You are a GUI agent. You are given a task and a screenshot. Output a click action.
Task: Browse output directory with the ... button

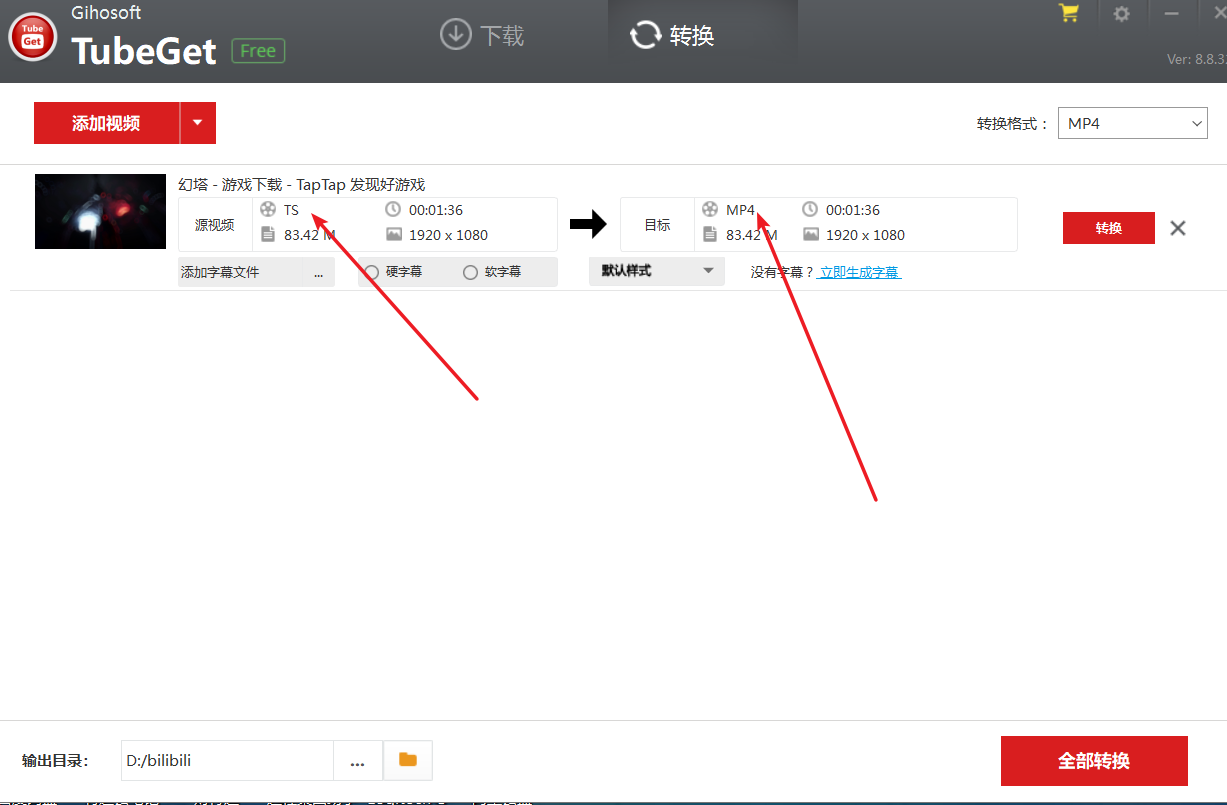pos(357,761)
